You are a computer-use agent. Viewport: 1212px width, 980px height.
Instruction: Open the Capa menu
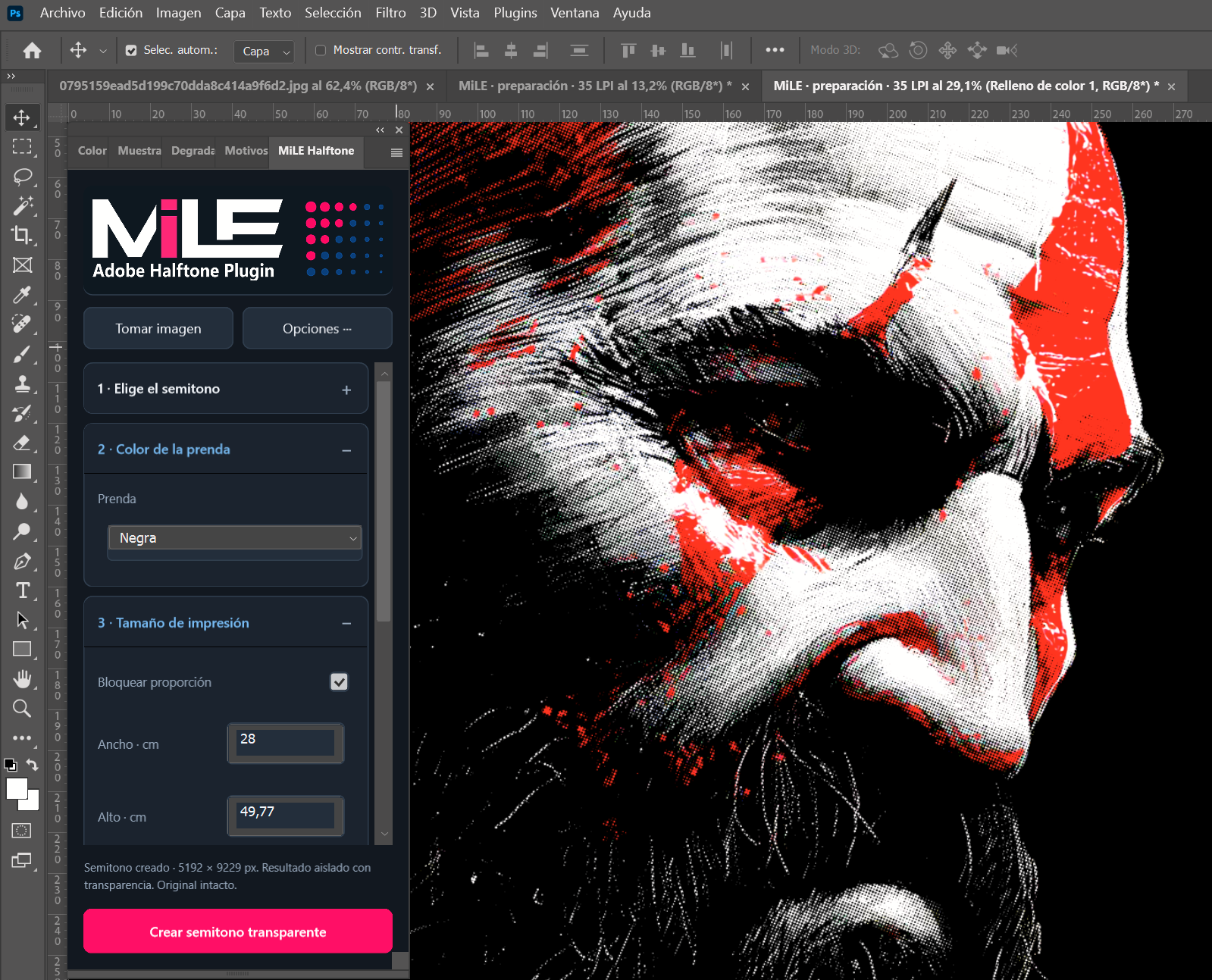pos(230,13)
